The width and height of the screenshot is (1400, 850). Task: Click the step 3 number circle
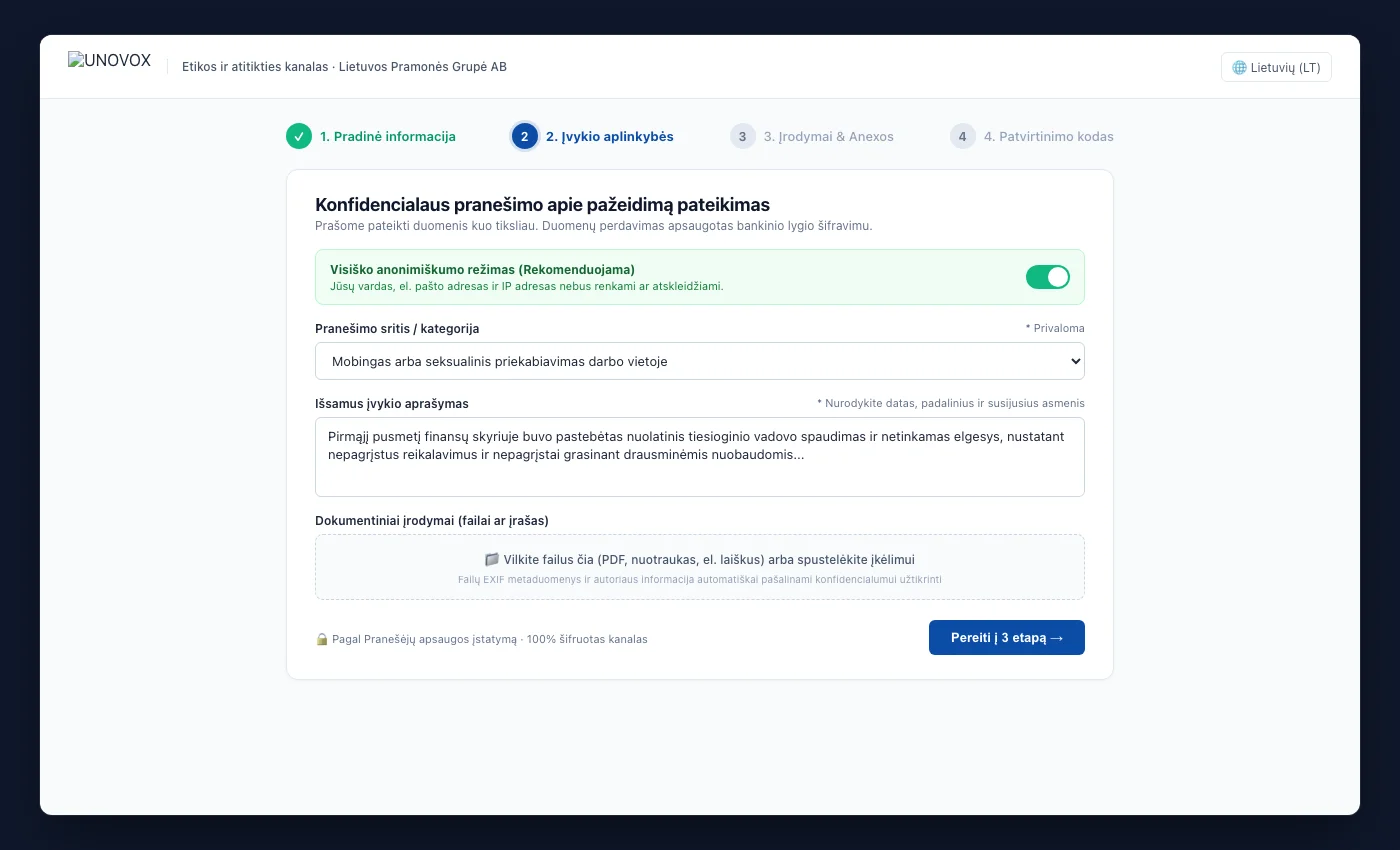743,136
